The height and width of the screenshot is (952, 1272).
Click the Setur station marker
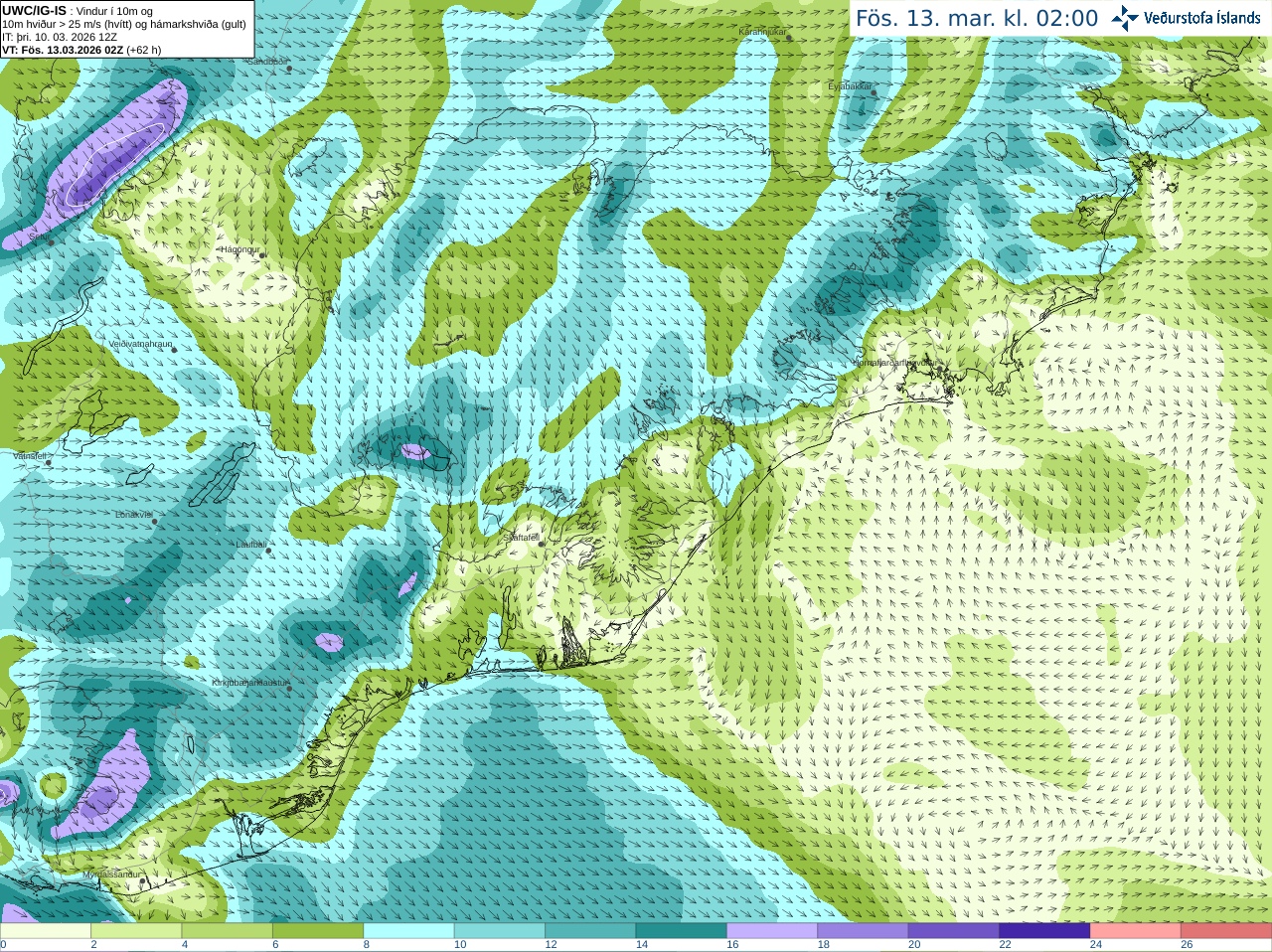point(52,243)
